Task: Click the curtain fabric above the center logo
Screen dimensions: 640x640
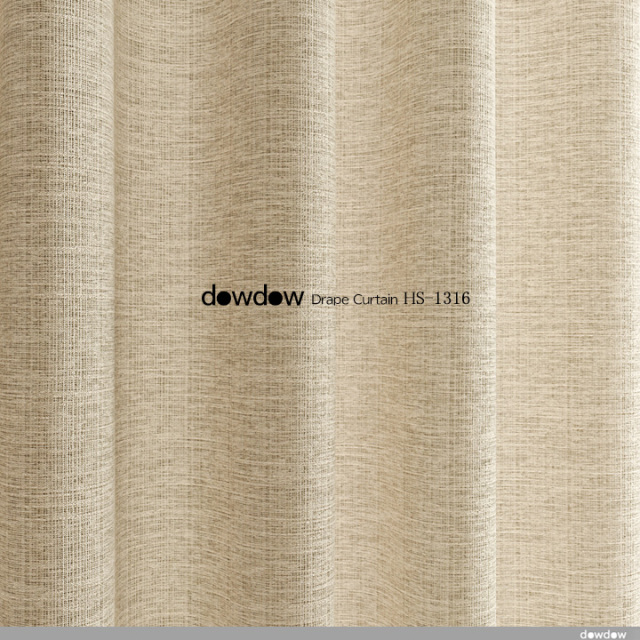Action: click(x=320, y=150)
